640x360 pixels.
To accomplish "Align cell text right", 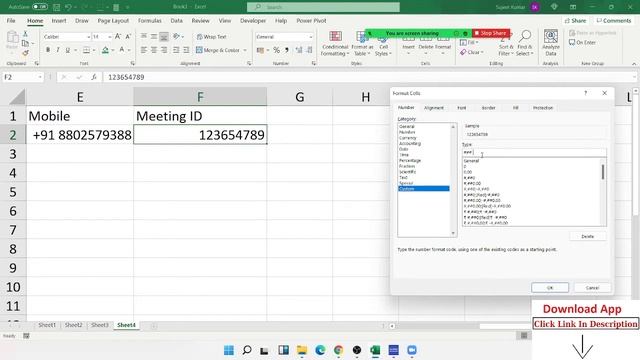I will [164, 50].
